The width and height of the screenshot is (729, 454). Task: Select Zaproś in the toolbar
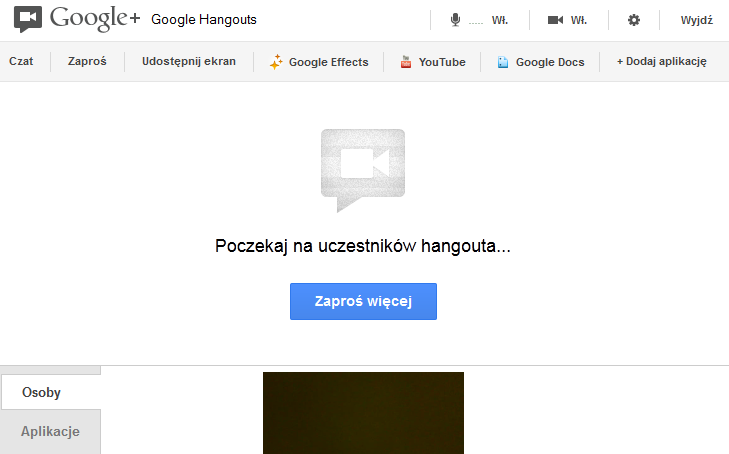(87, 62)
